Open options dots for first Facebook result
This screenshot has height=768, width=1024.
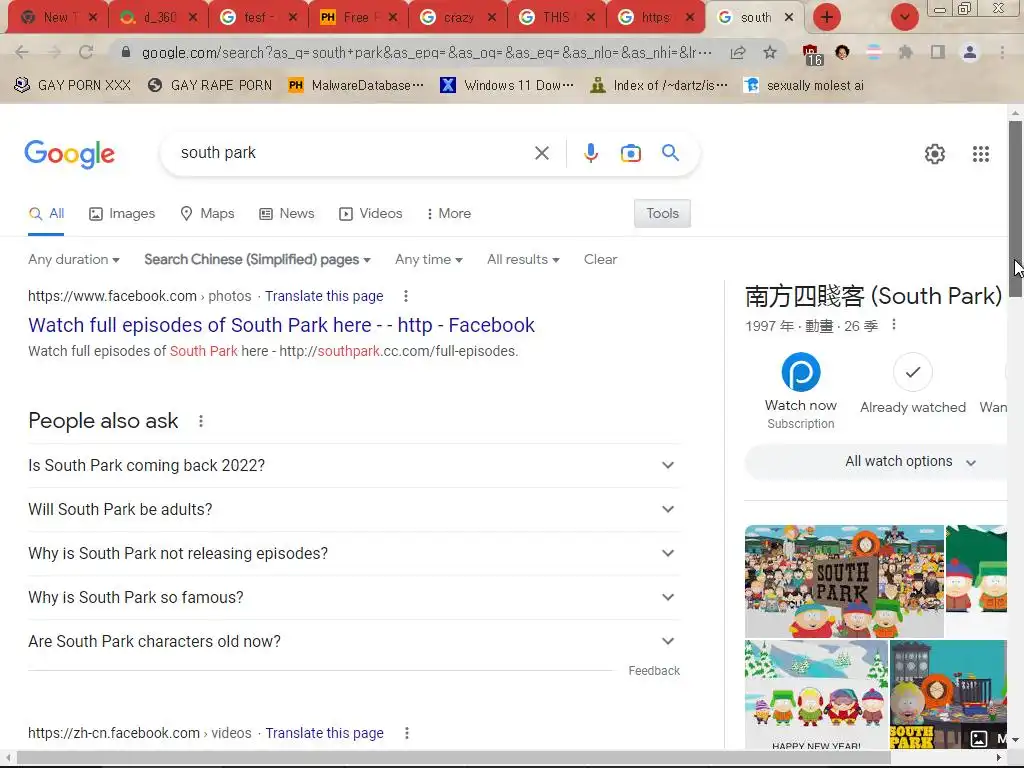[x=406, y=296]
